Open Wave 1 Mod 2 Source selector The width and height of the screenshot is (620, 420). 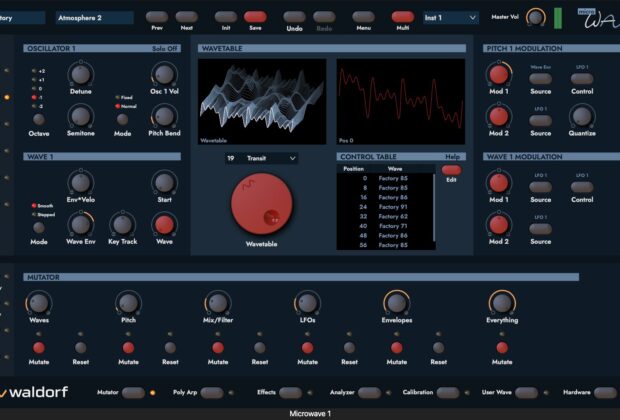541,229
